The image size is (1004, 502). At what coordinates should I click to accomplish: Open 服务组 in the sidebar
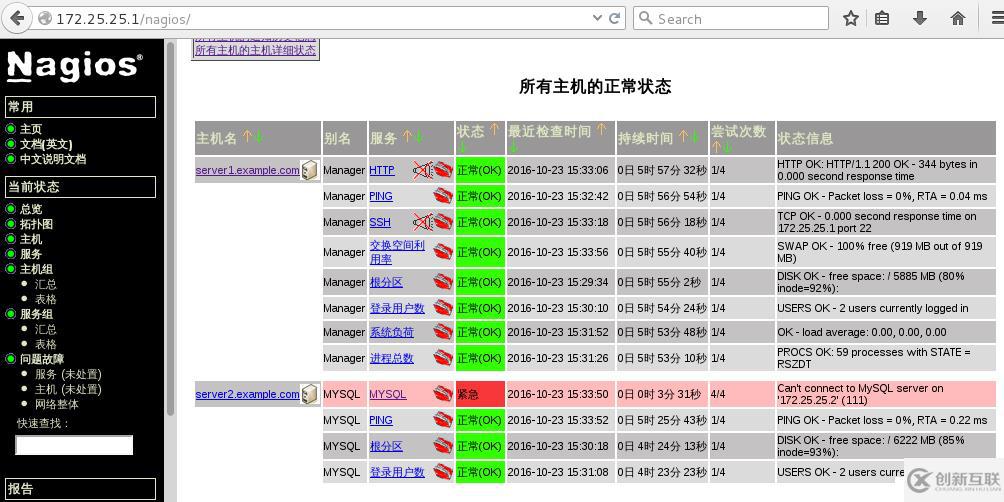(36, 314)
